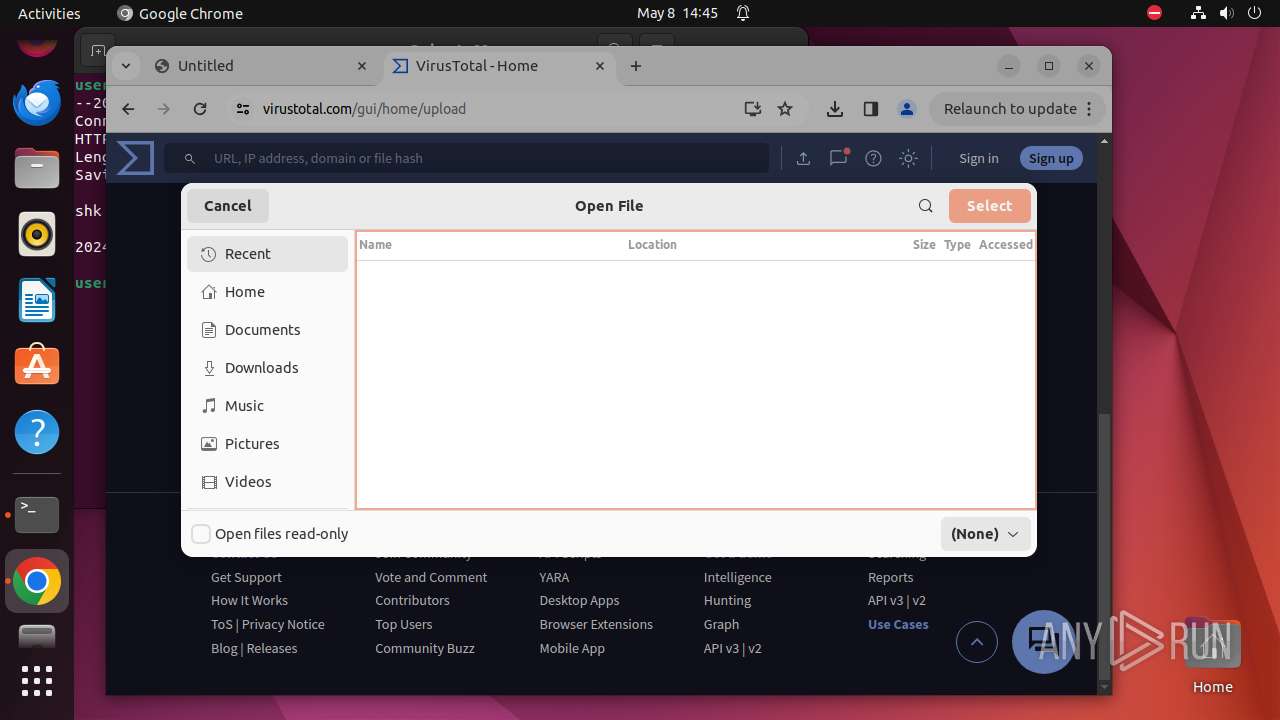This screenshot has width=1280, height=720.
Task: Open Chrome profile avatar
Action: [907, 109]
